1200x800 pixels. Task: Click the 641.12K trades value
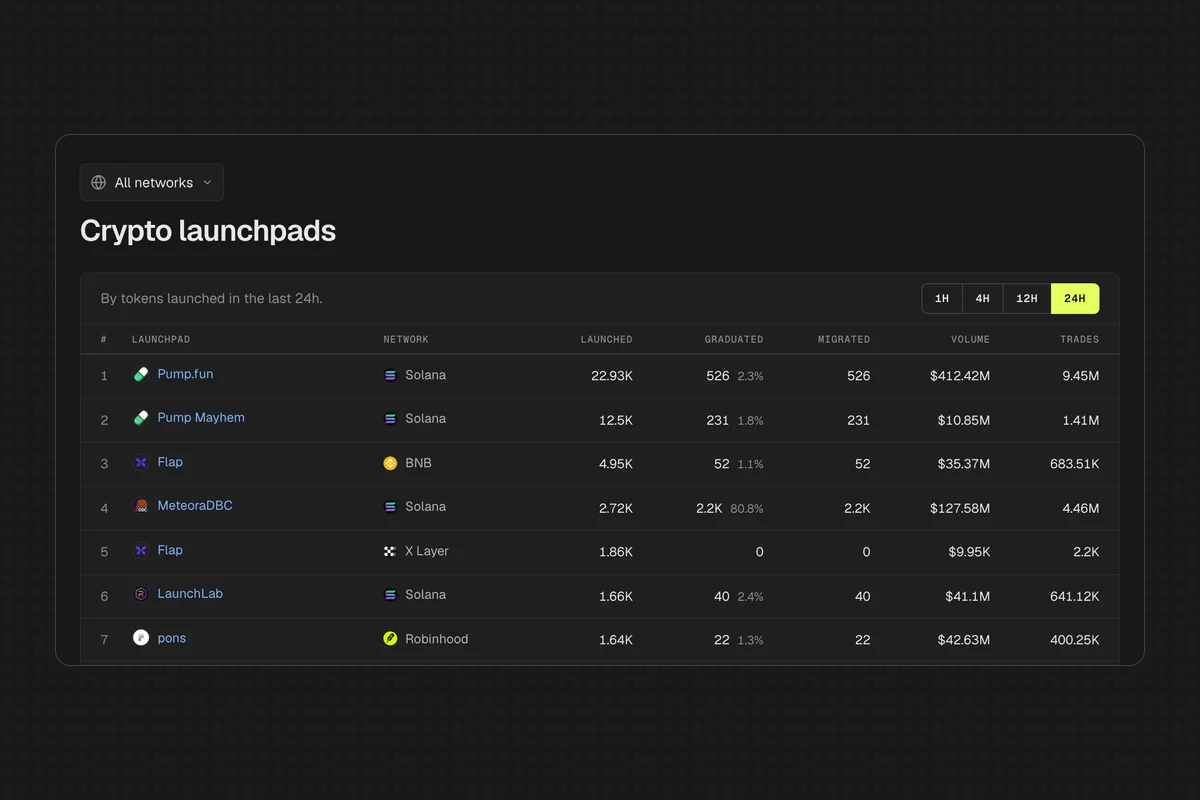1075,596
